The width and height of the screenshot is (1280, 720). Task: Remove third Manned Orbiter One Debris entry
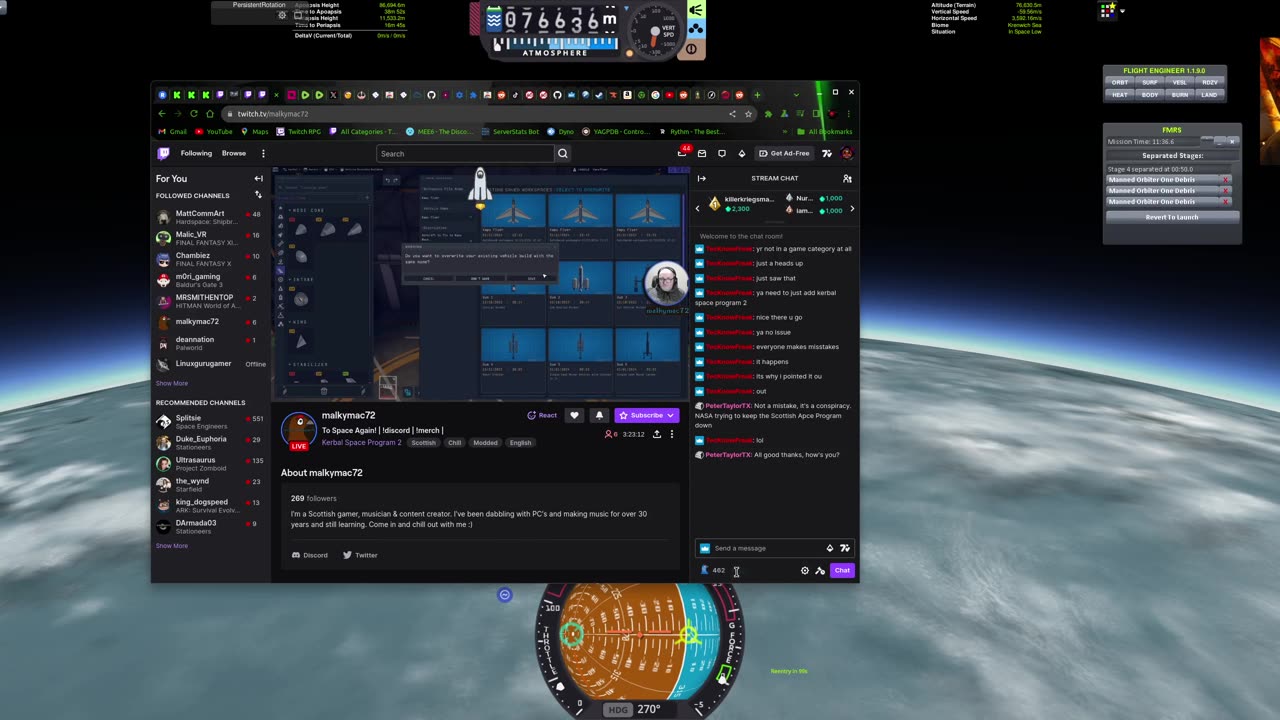tap(1225, 202)
